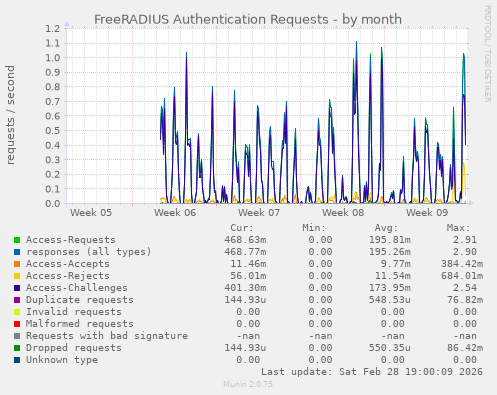Viewport: 497px width, 395px height.
Task: Click the 548.53u average Duplicate requests value
Action: (390, 300)
